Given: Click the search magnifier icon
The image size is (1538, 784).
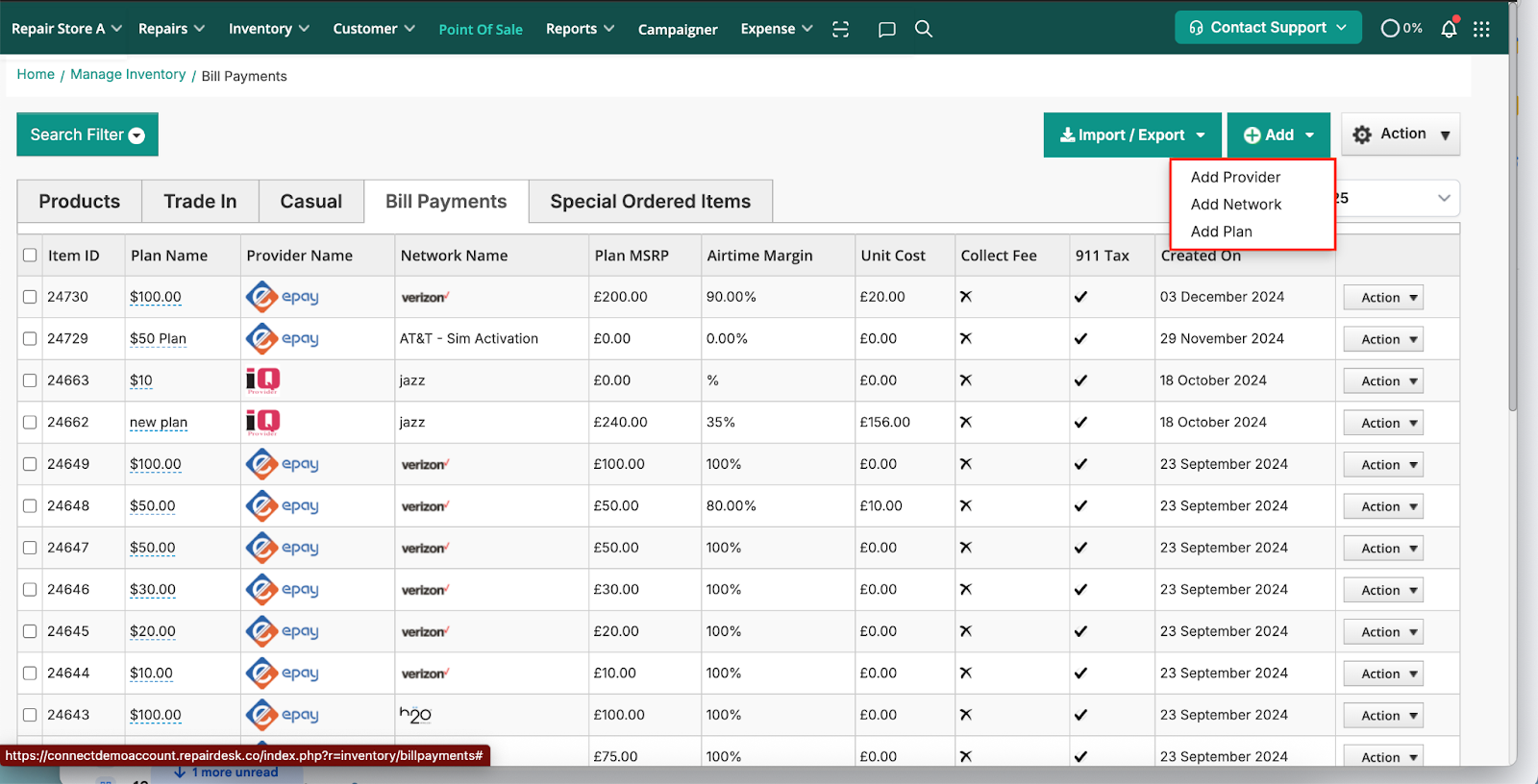Looking at the screenshot, I should [924, 29].
